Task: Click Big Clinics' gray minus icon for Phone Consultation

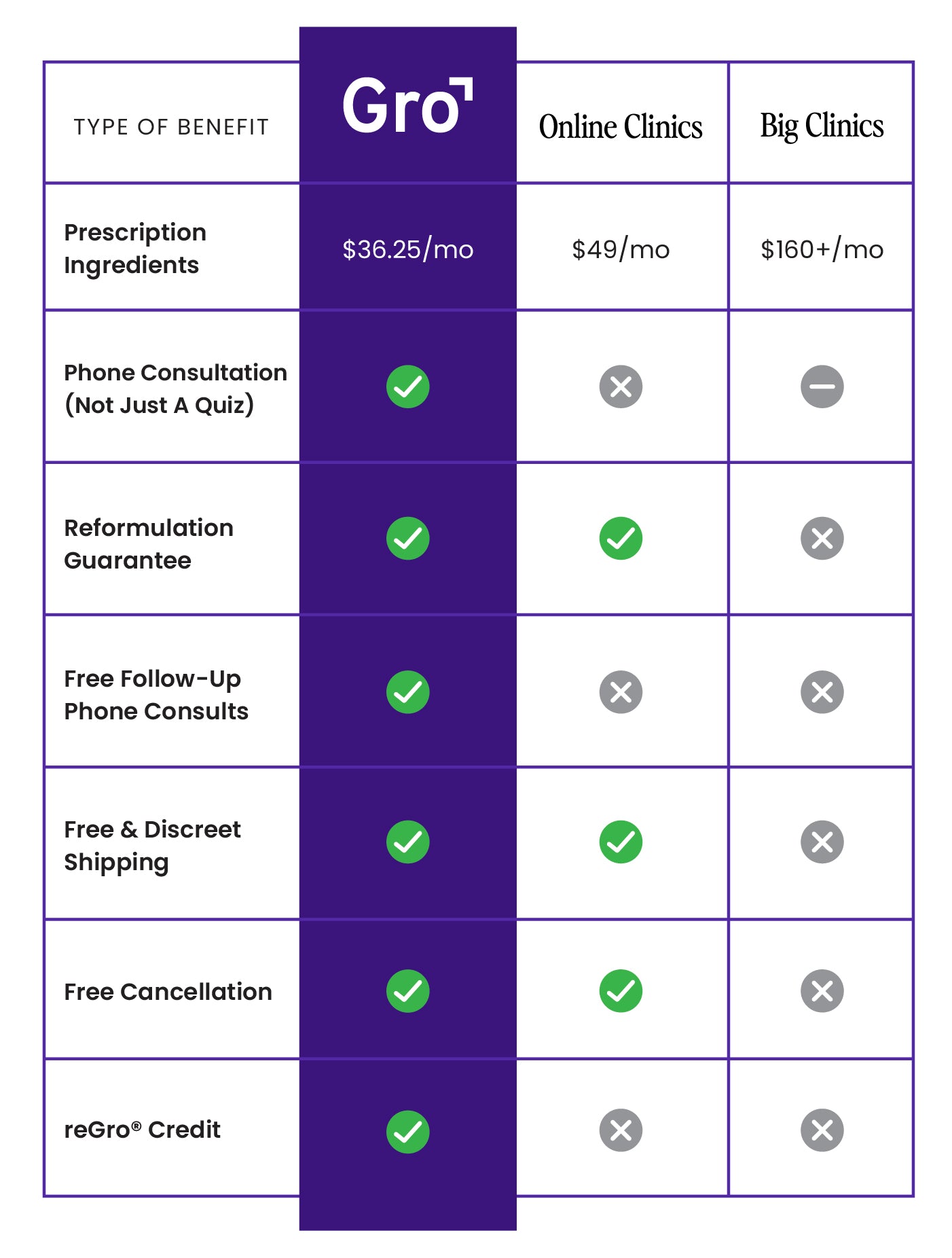Action: pos(822,387)
